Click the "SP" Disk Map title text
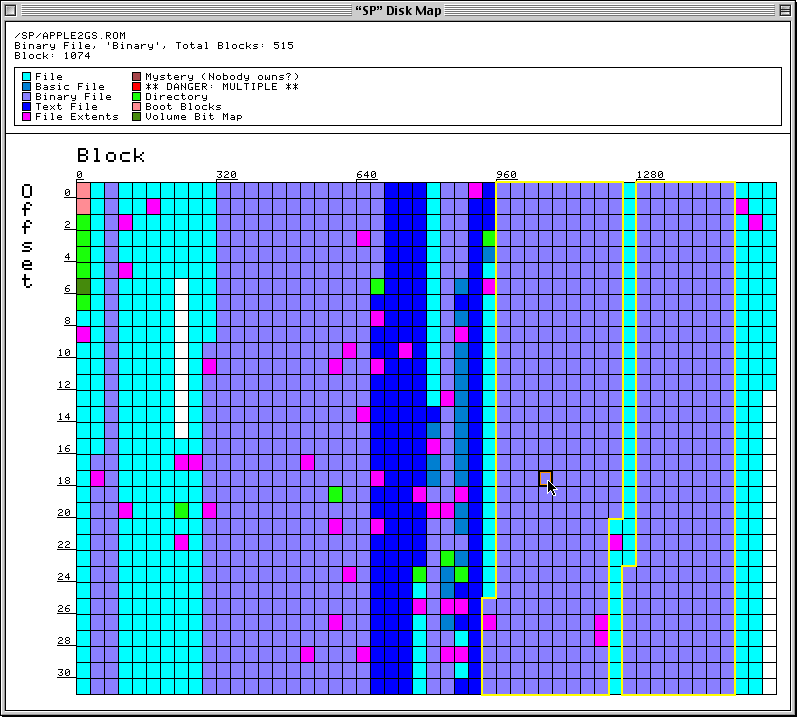 tap(398, 11)
